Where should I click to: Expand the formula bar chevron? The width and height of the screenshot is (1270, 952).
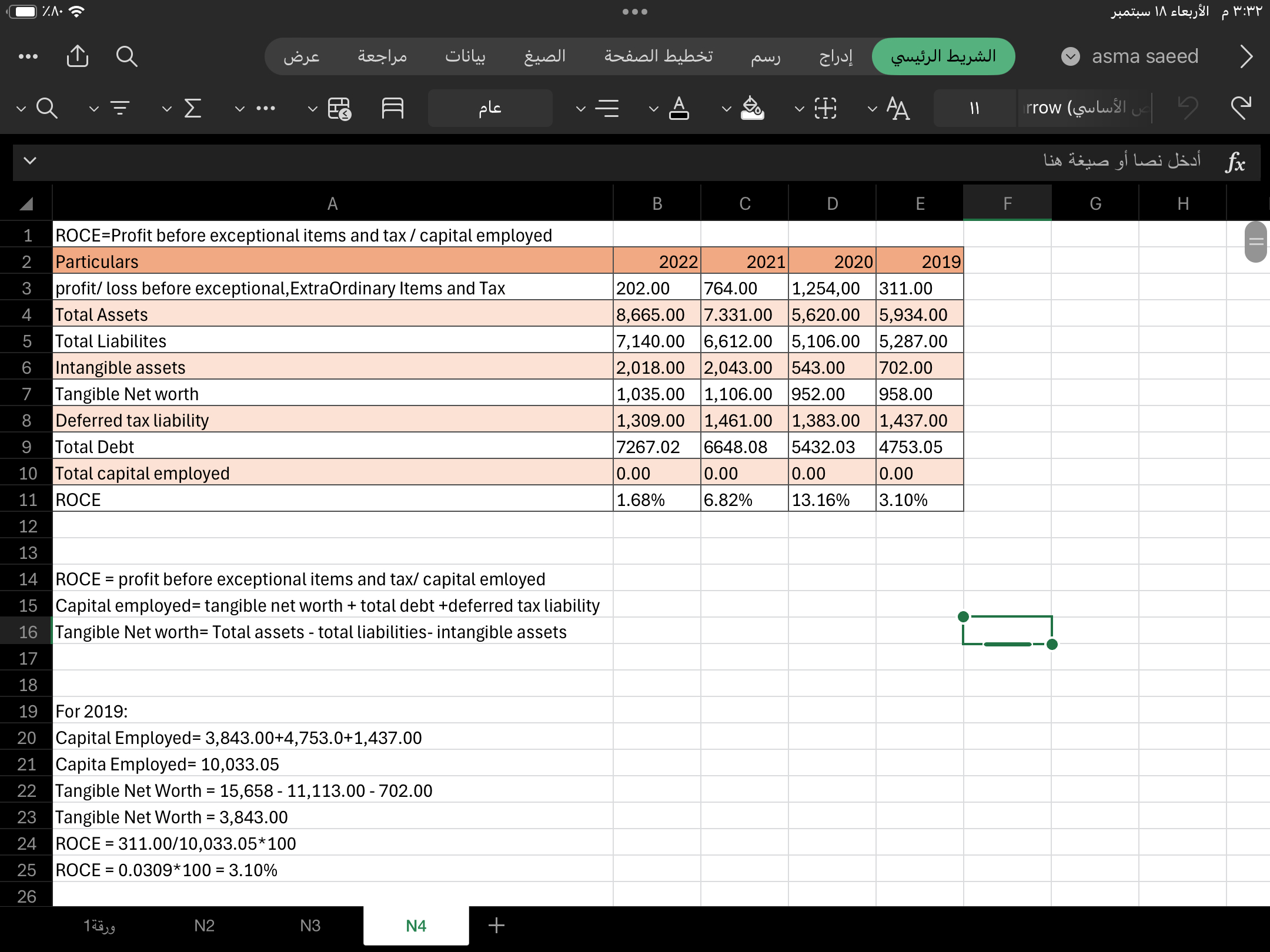coord(30,160)
